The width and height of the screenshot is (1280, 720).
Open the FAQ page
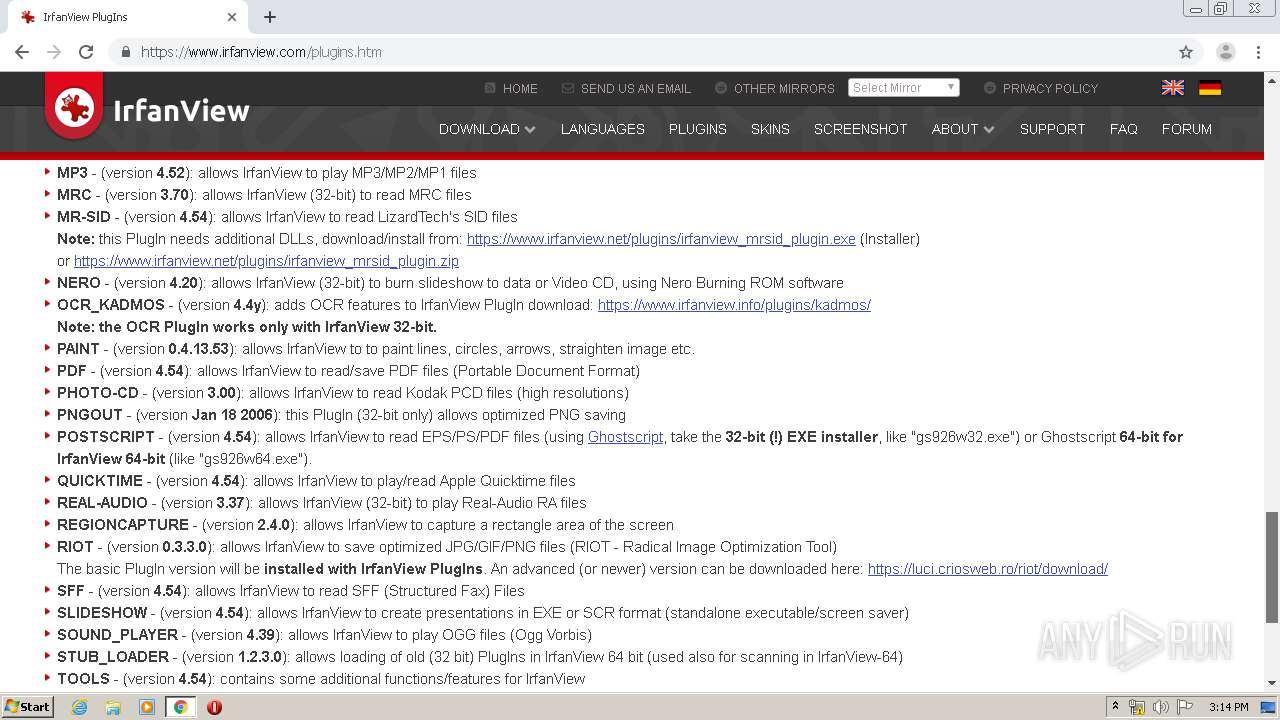point(1124,129)
